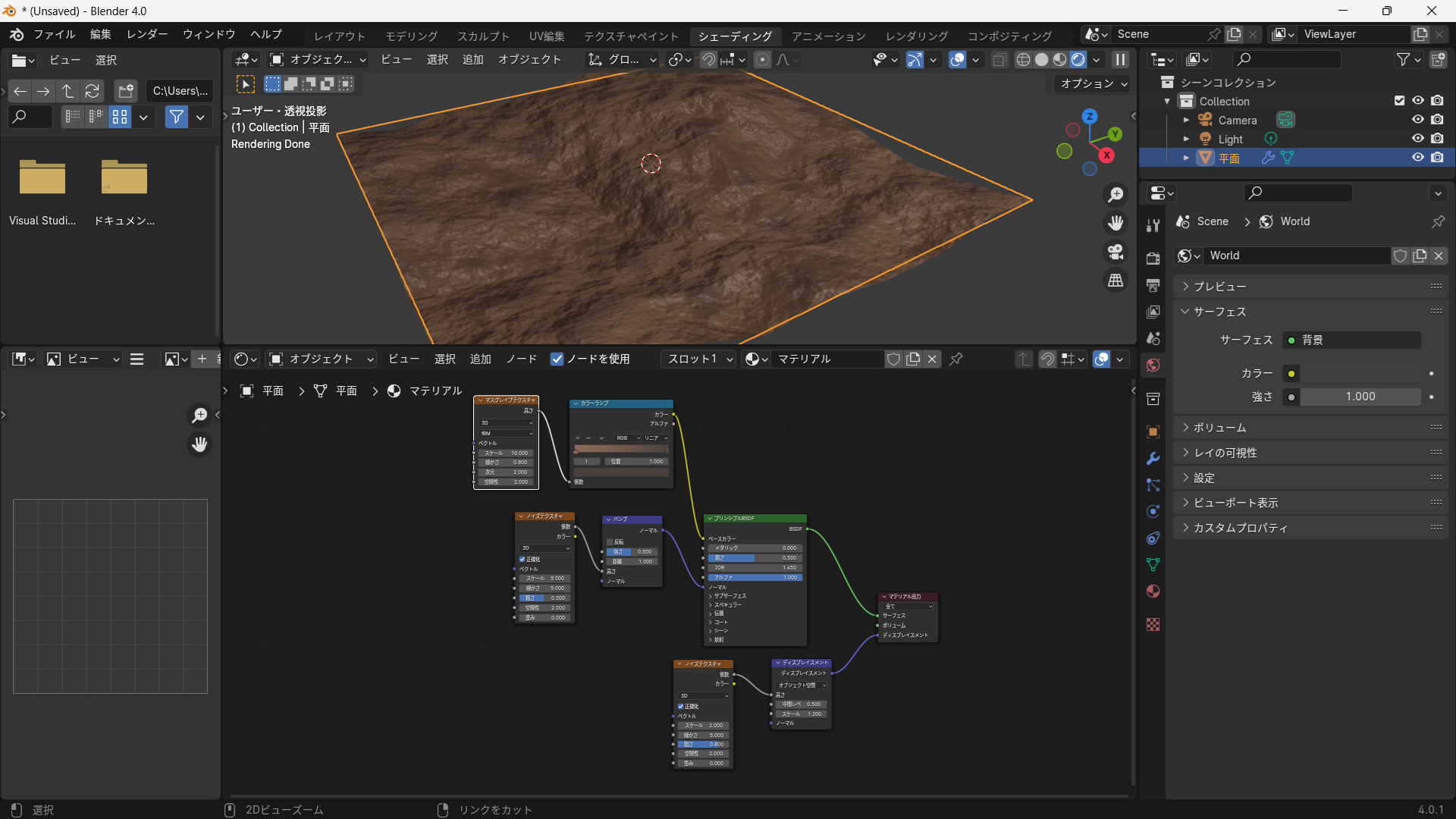Image resolution: width=1456 pixels, height=819 pixels.
Task: Open the Modifier properties wrench tab
Action: tap(1153, 459)
